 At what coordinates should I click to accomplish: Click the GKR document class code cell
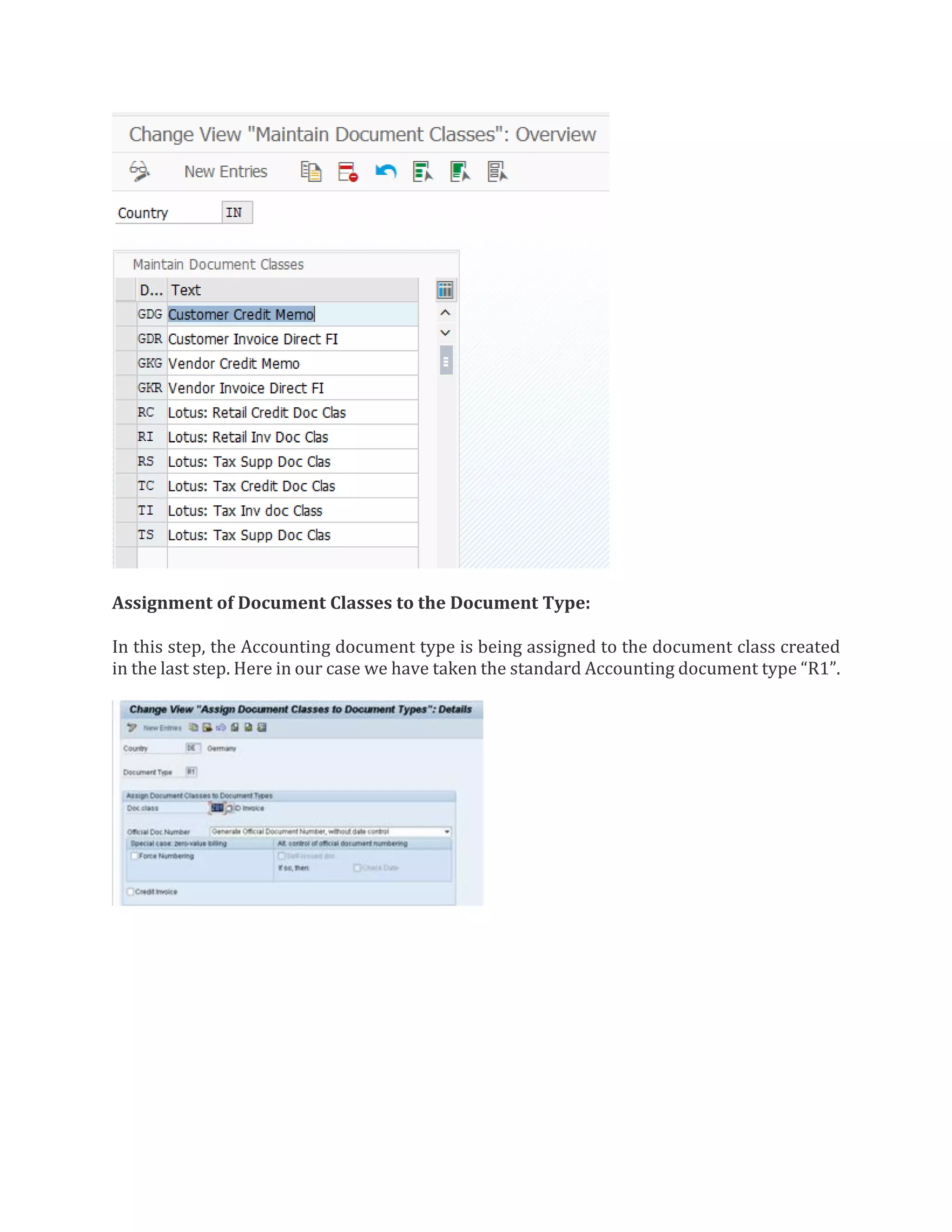[152, 388]
